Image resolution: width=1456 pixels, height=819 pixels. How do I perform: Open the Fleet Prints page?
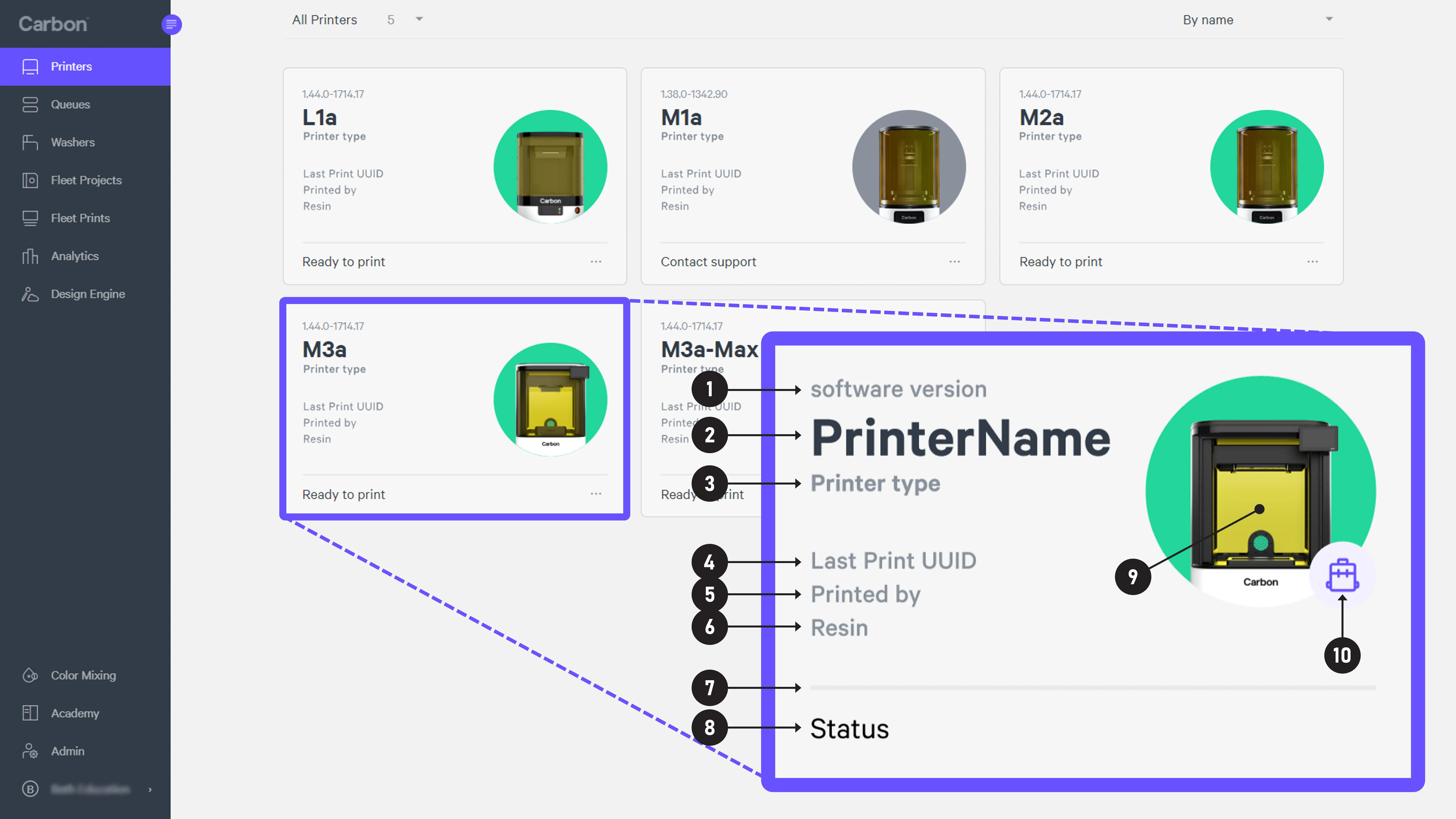pos(80,218)
